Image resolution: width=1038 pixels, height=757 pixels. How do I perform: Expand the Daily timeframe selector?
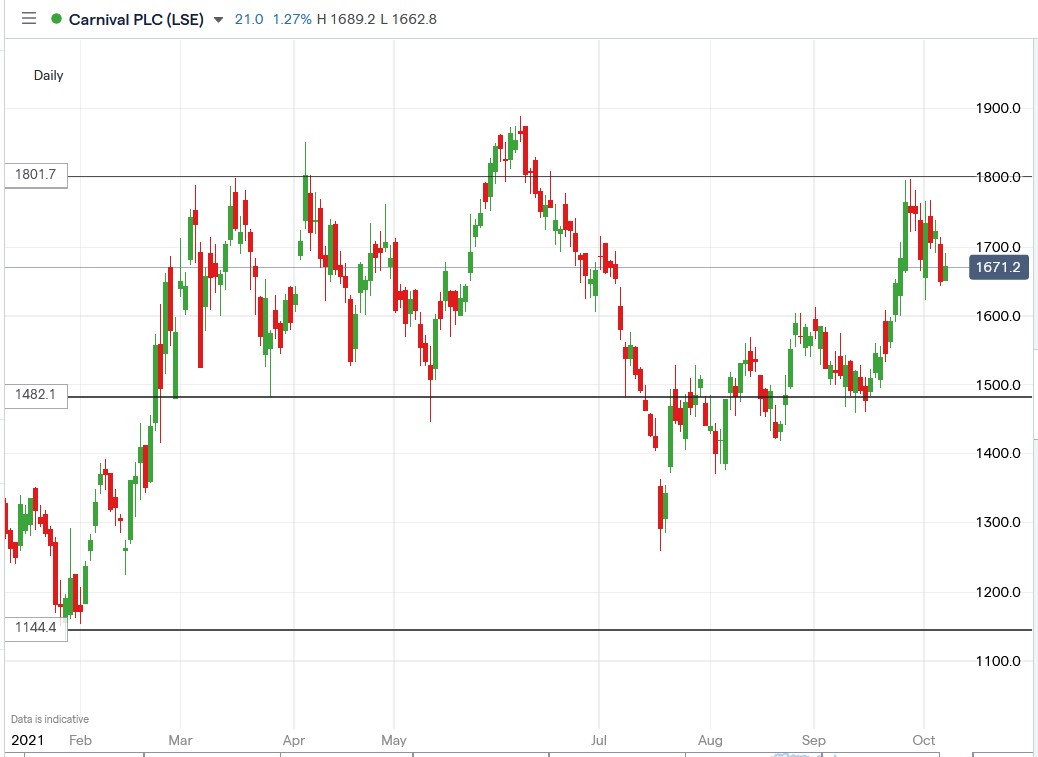(x=47, y=75)
